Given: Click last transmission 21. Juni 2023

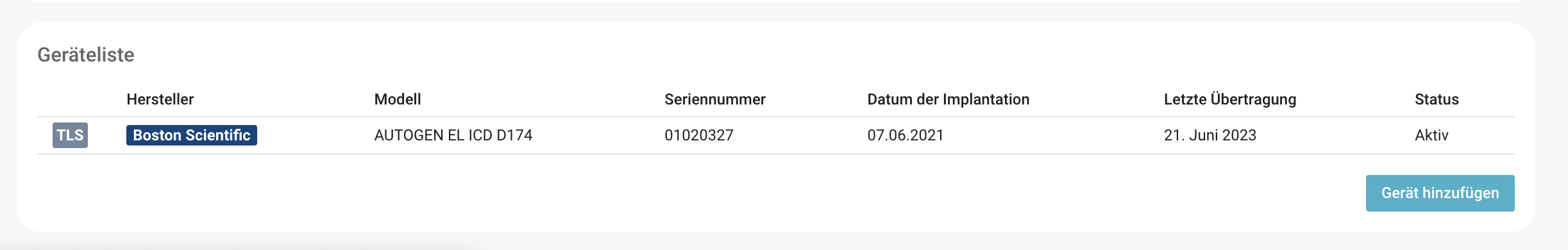Looking at the screenshot, I should click(1210, 135).
